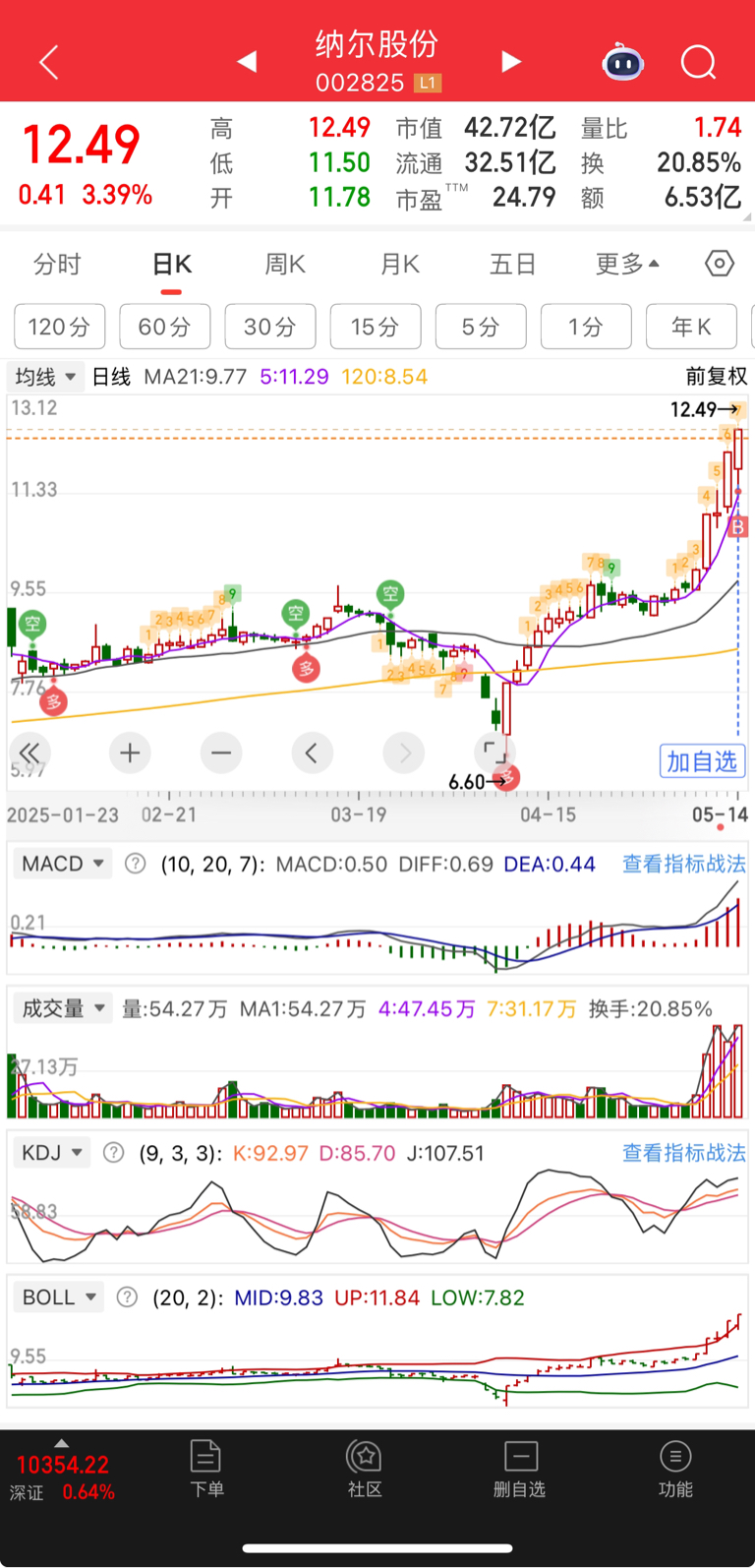Open the 均线 indicator dropdown
The width and height of the screenshot is (755, 1568).
tap(45, 377)
